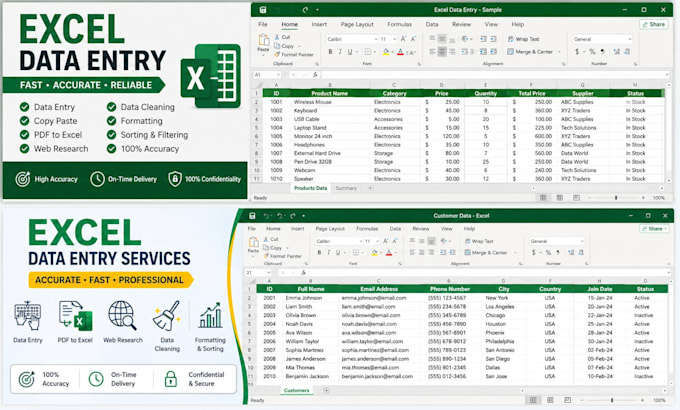Click Redo in the Sample window title bar
This screenshot has width=680, height=410.
[x=305, y=10]
